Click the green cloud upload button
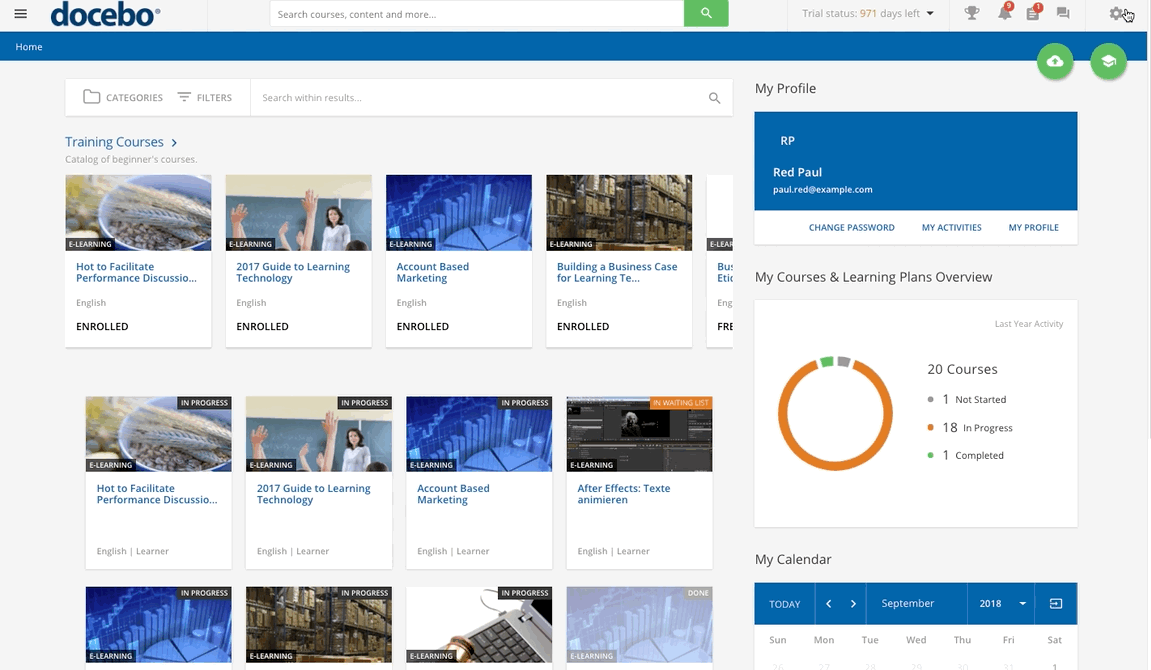This screenshot has width=1151, height=670. [1055, 62]
